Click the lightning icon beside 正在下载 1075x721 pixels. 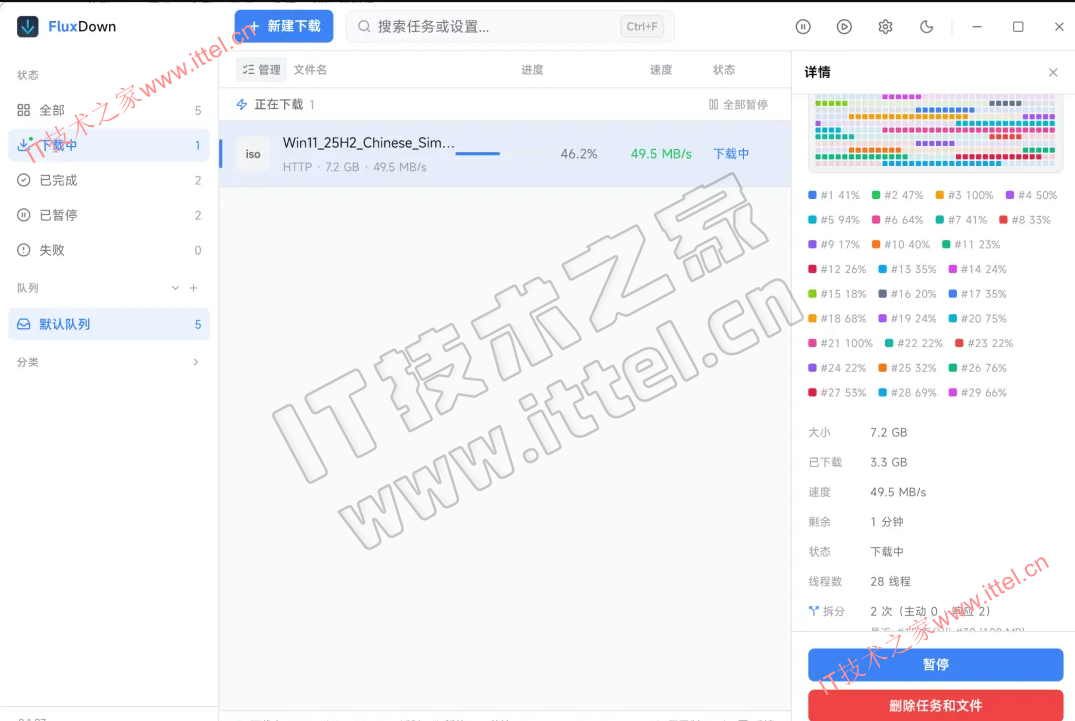pyautogui.click(x=241, y=104)
